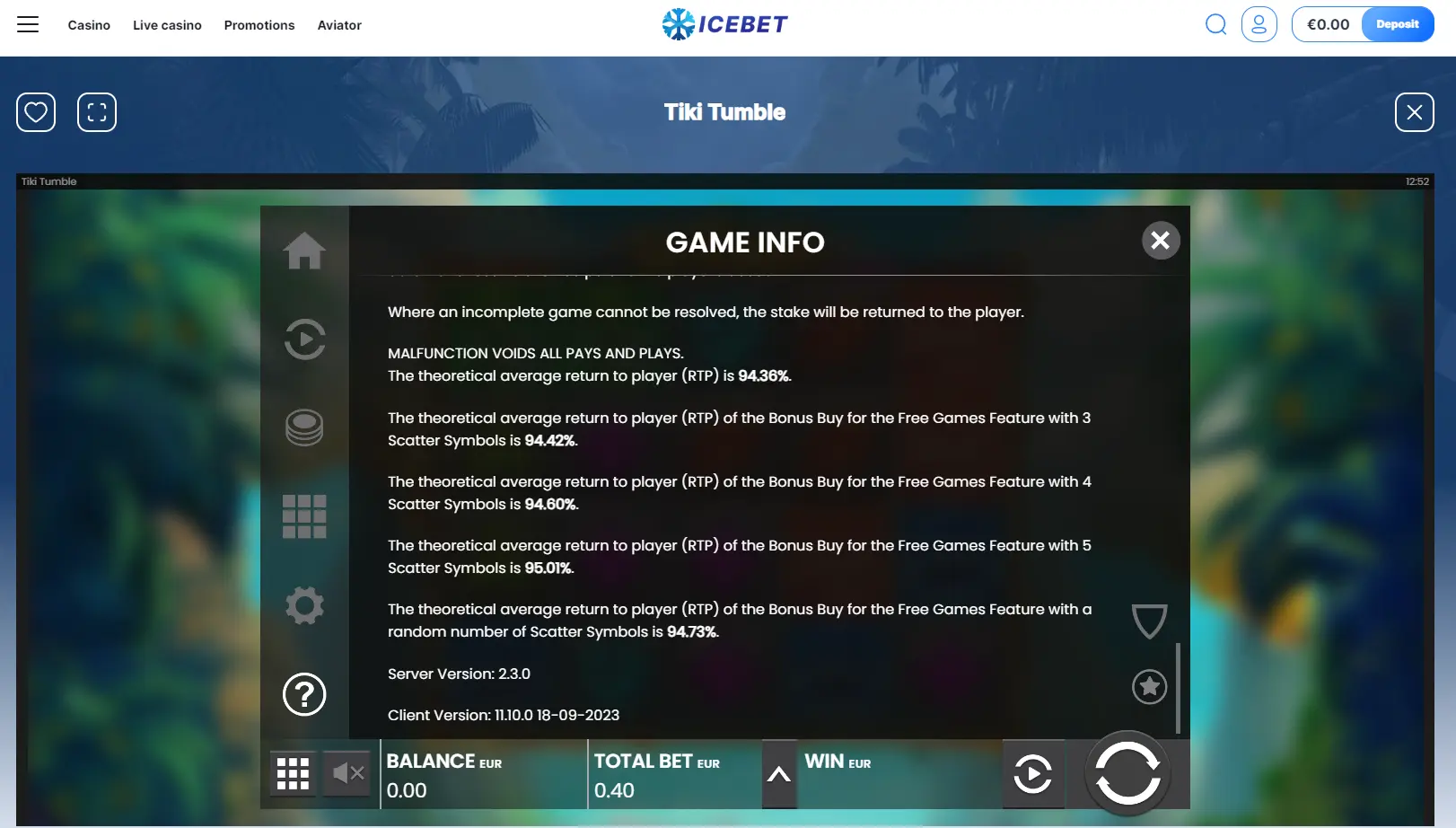Open the game menu grid button

click(293, 774)
